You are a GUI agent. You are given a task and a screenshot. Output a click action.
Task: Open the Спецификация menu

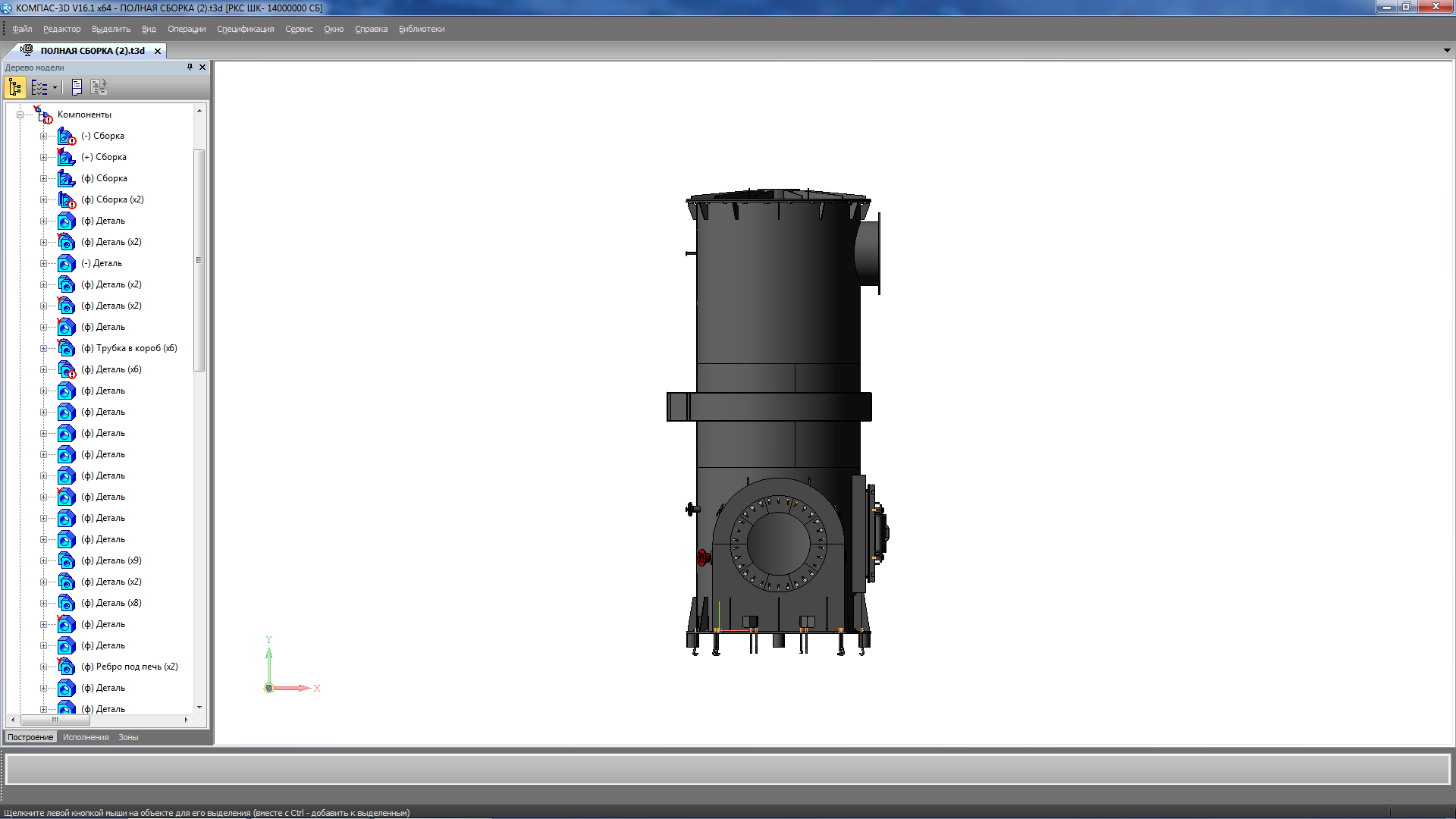click(245, 29)
